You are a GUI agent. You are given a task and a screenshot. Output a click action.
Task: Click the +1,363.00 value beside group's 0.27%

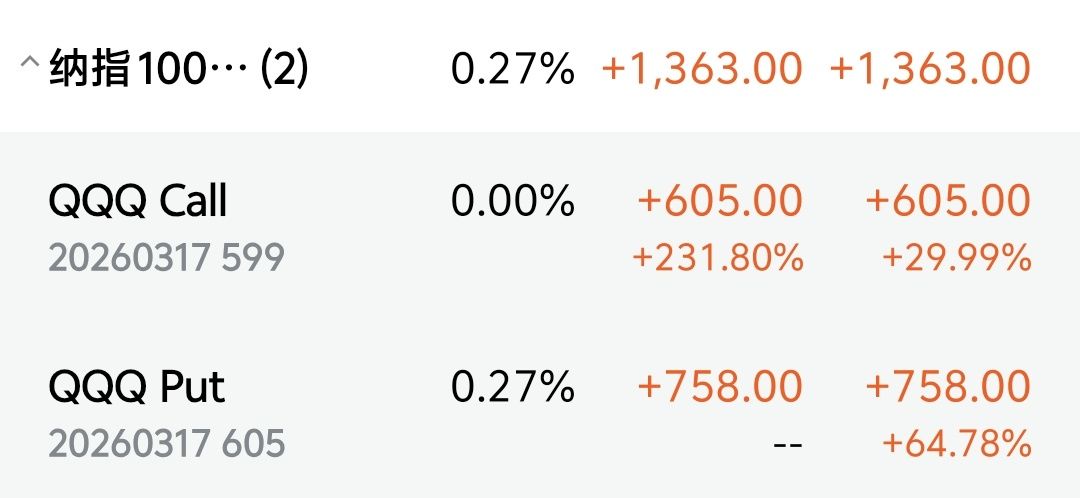point(702,69)
